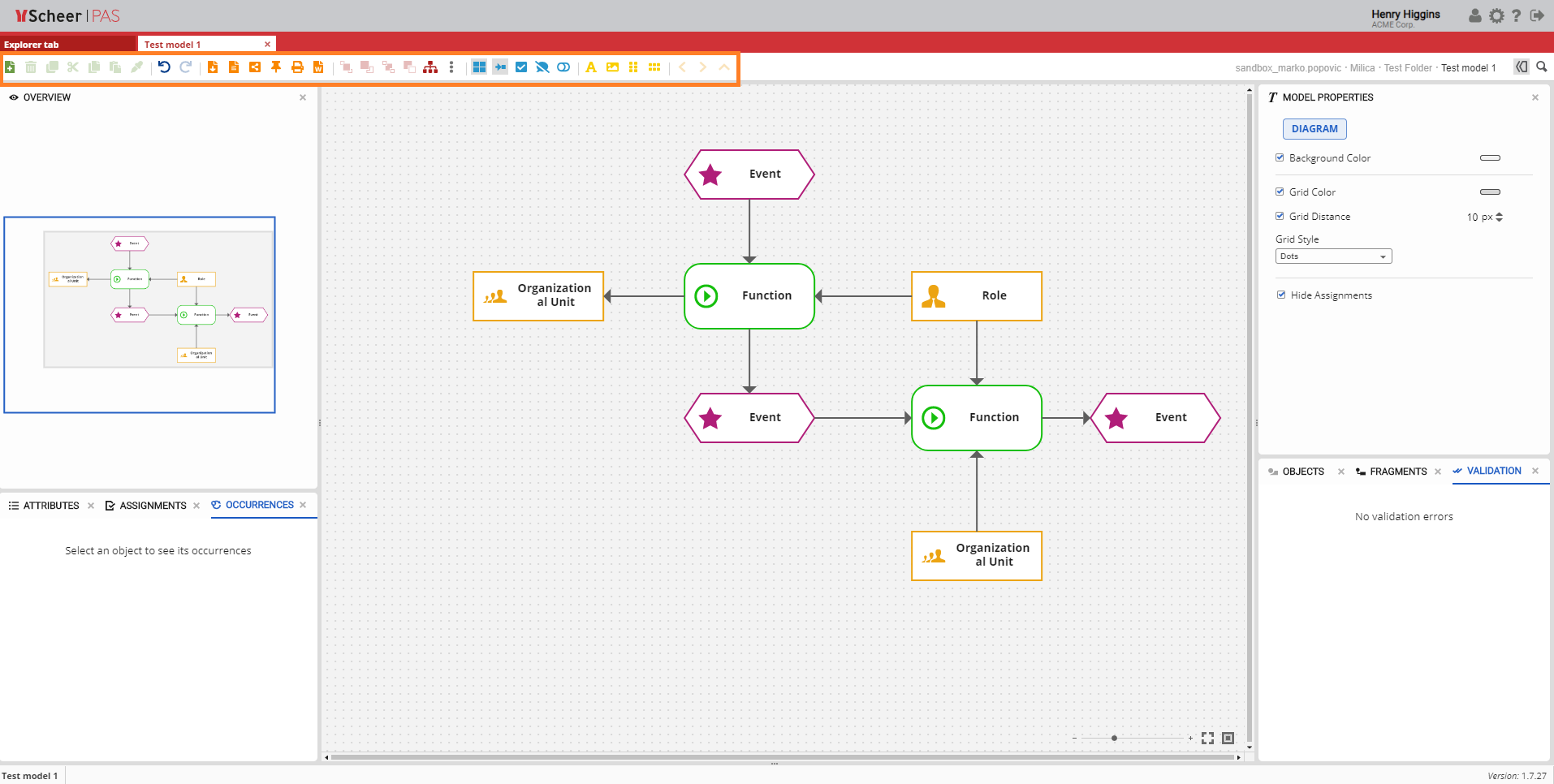The image size is (1554, 784).
Task: Click the orange print icon
Action: pyautogui.click(x=297, y=67)
